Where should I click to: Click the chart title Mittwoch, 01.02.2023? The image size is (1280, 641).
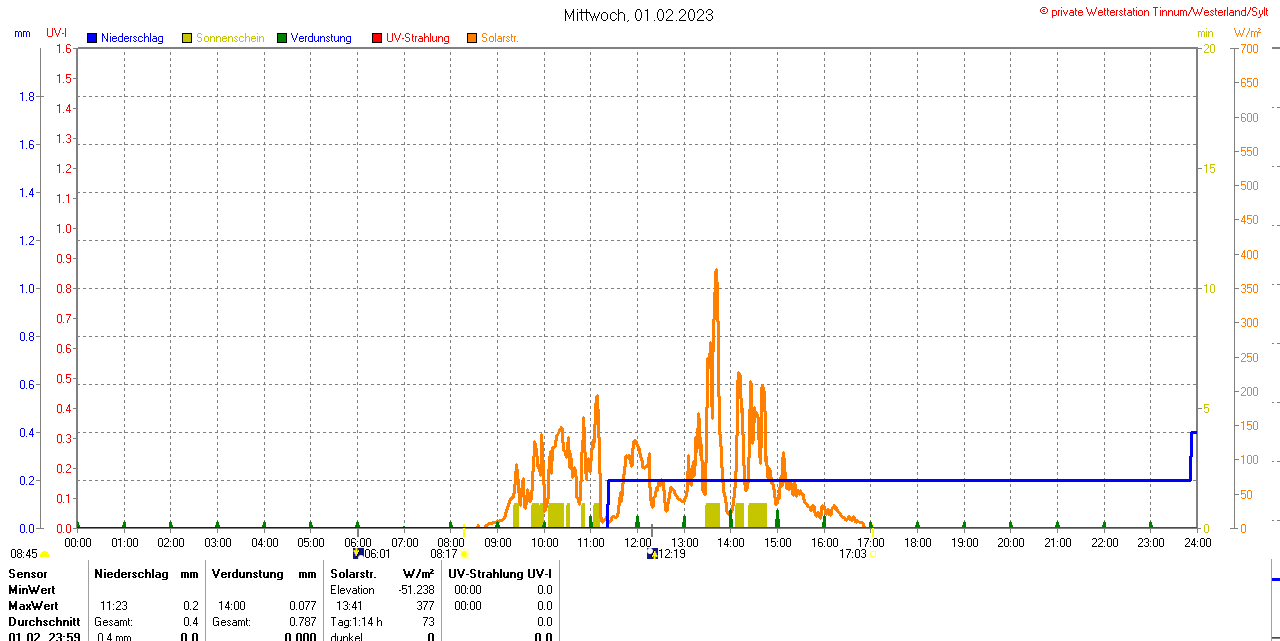click(x=639, y=15)
